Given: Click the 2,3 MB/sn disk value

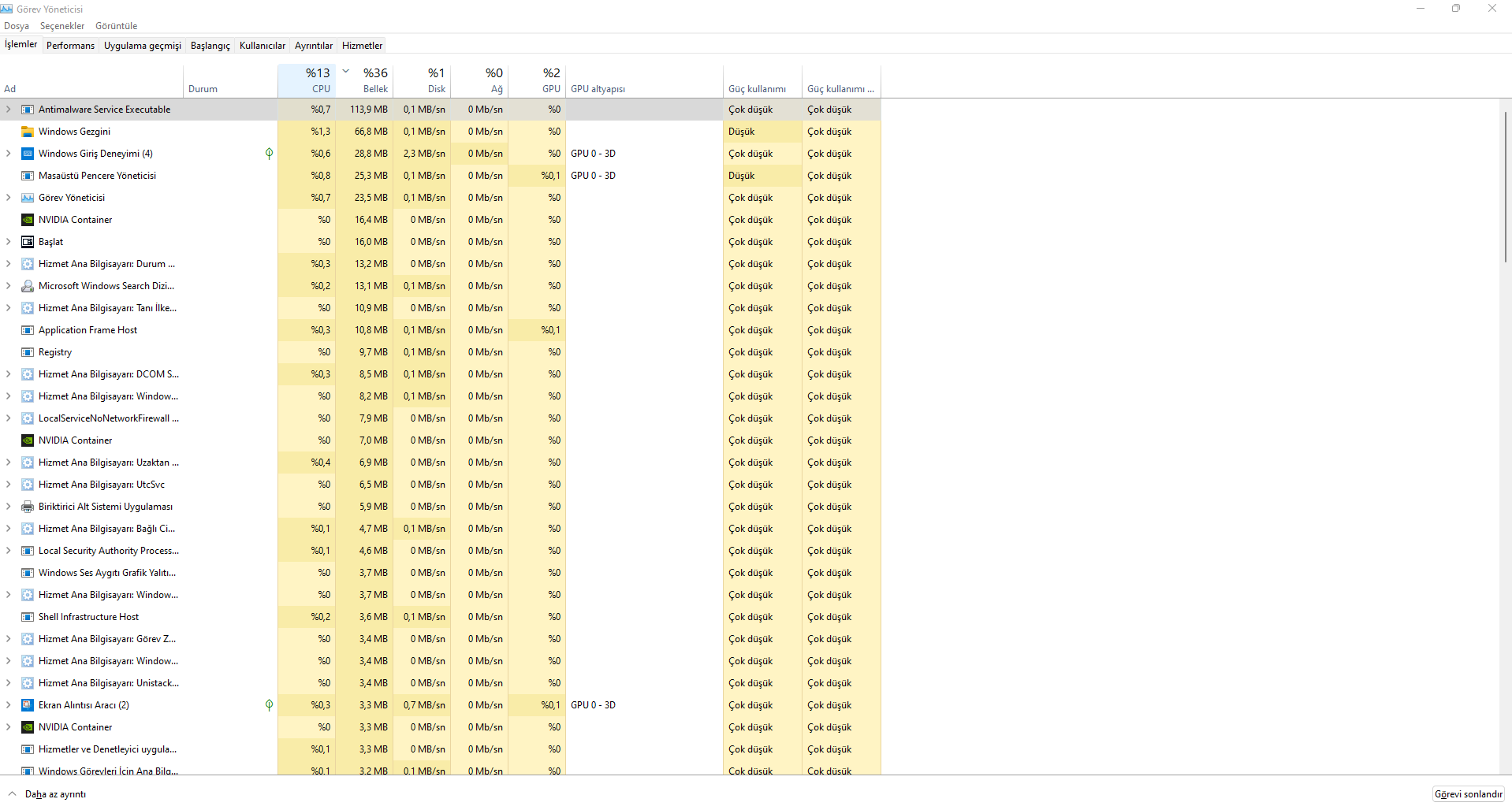Looking at the screenshot, I should click(x=424, y=154).
